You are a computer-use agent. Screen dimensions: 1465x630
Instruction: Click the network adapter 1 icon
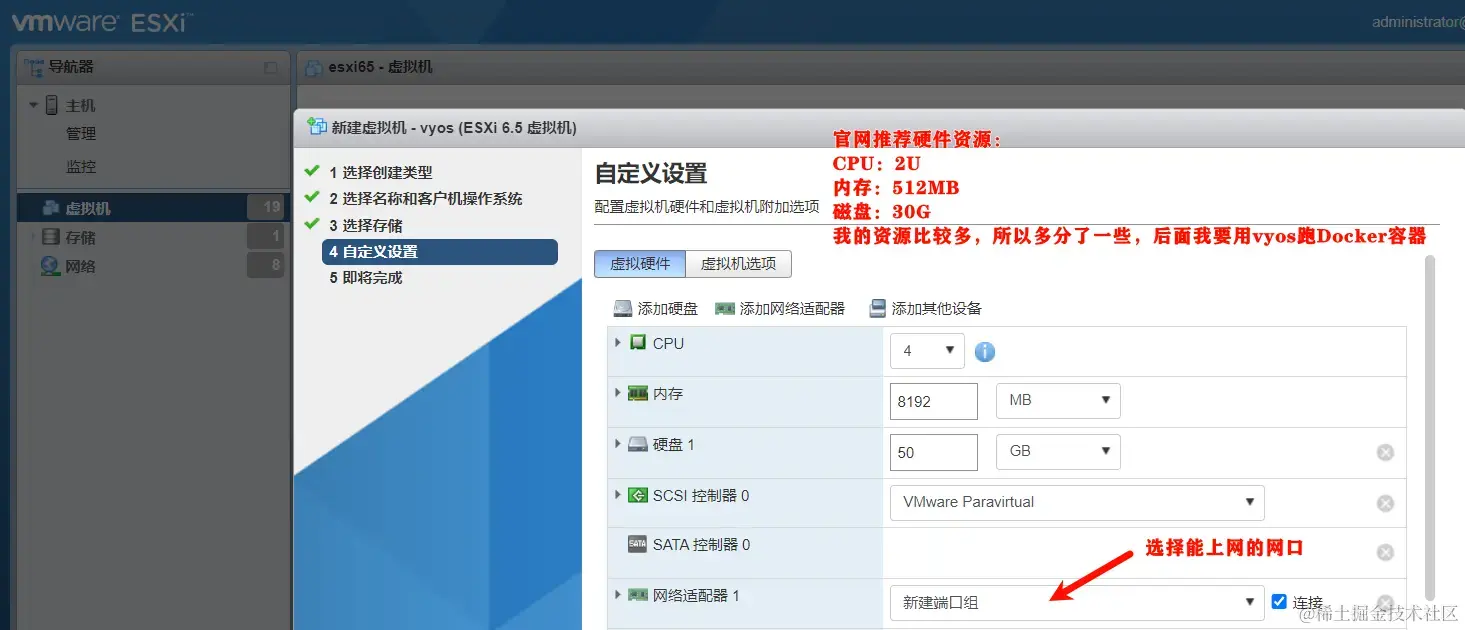click(637, 595)
